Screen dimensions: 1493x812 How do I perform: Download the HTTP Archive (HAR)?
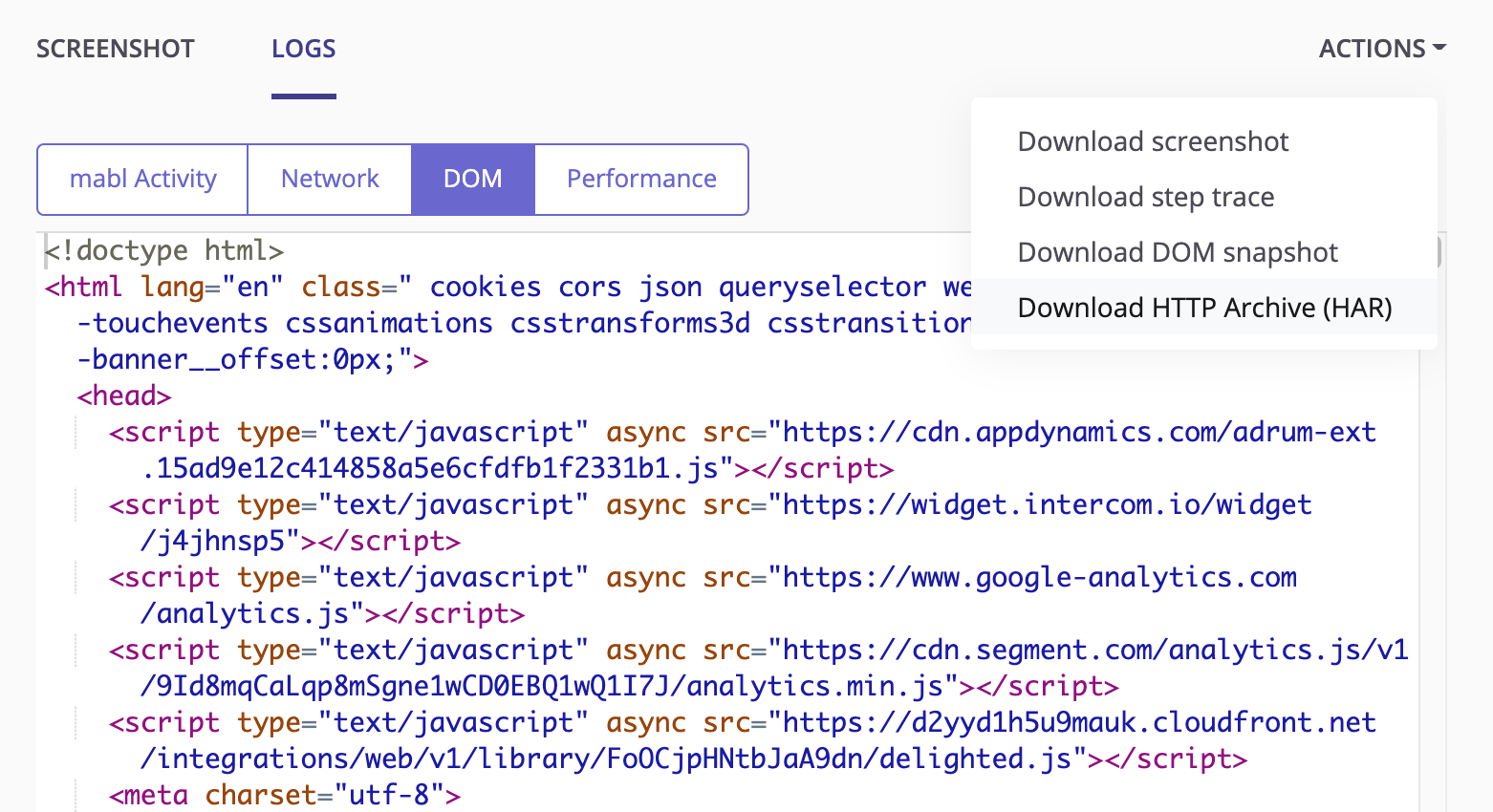pyautogui.click(x=1205, y=307)
